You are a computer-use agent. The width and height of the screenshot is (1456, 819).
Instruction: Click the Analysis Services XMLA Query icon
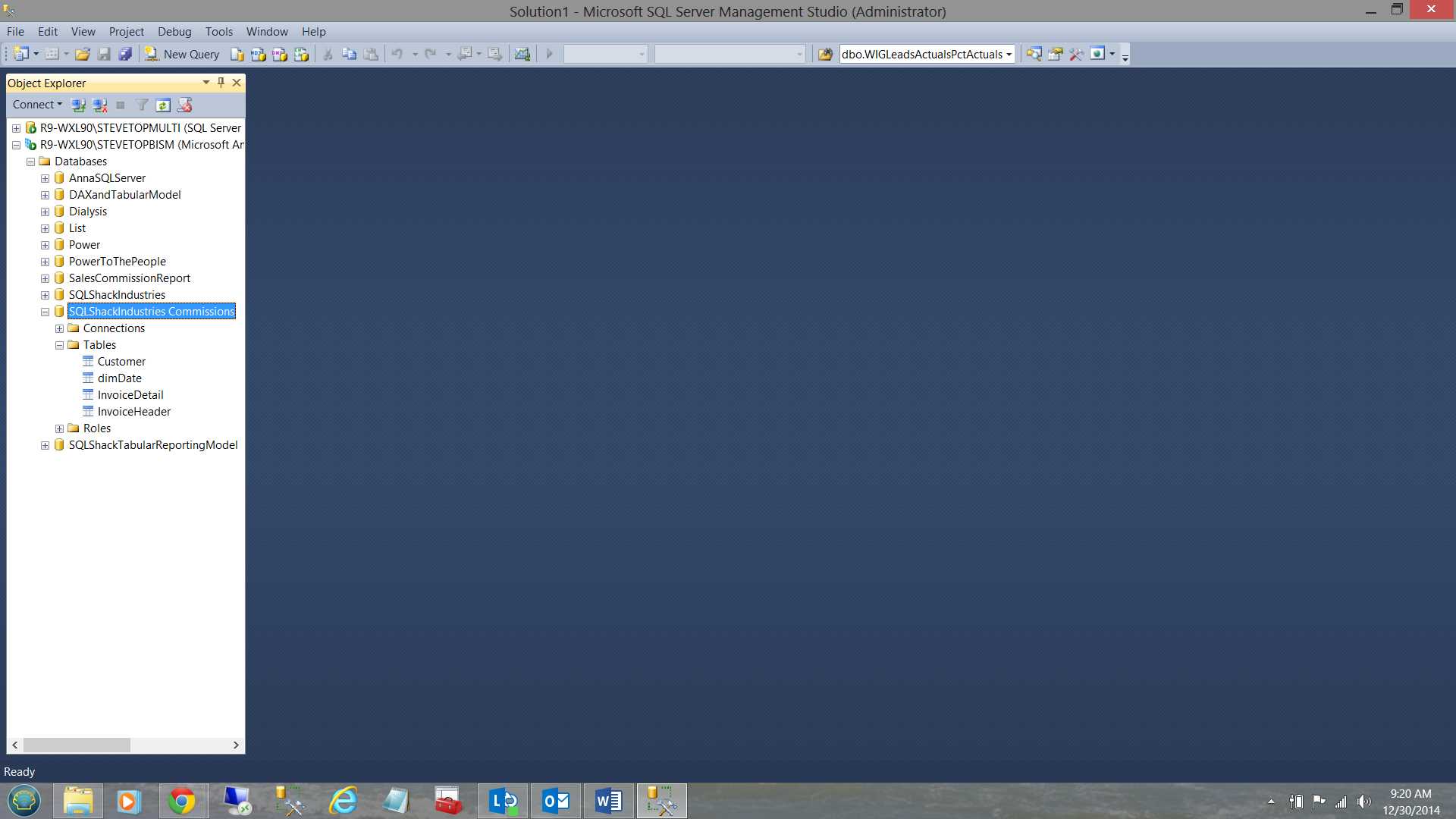(301, 54)
